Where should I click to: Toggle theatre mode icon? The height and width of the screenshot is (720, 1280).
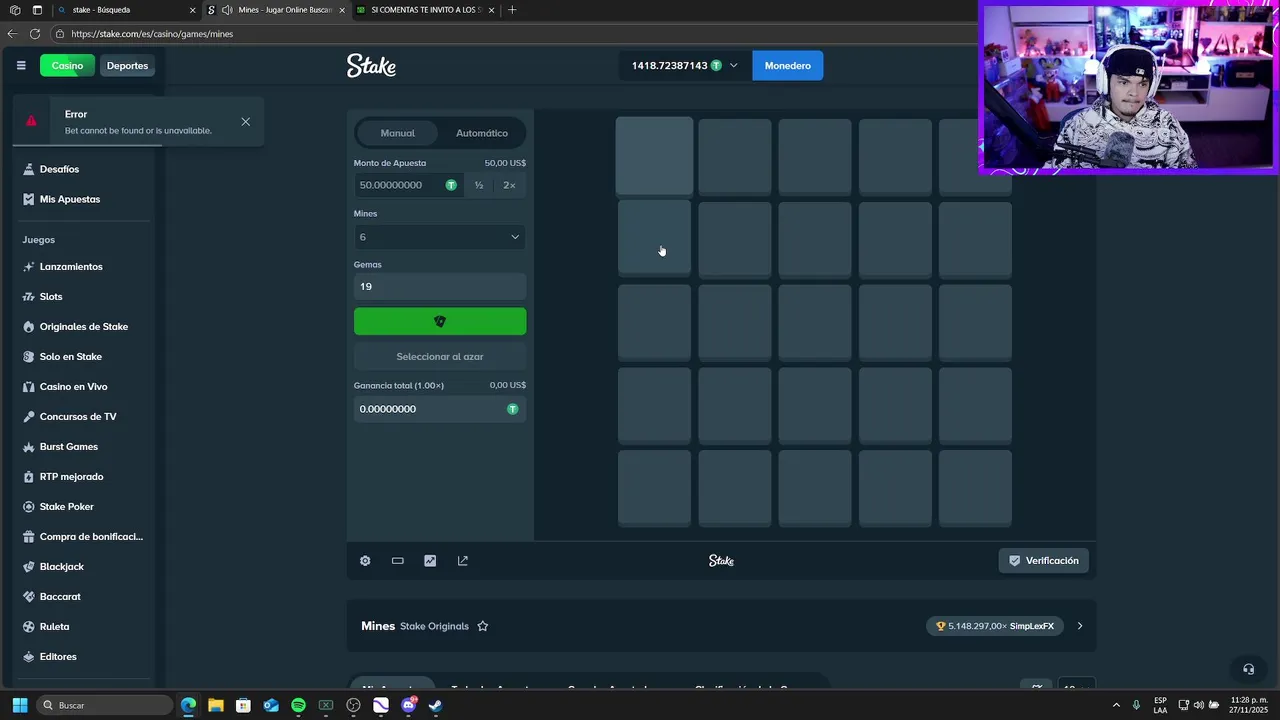398,561
